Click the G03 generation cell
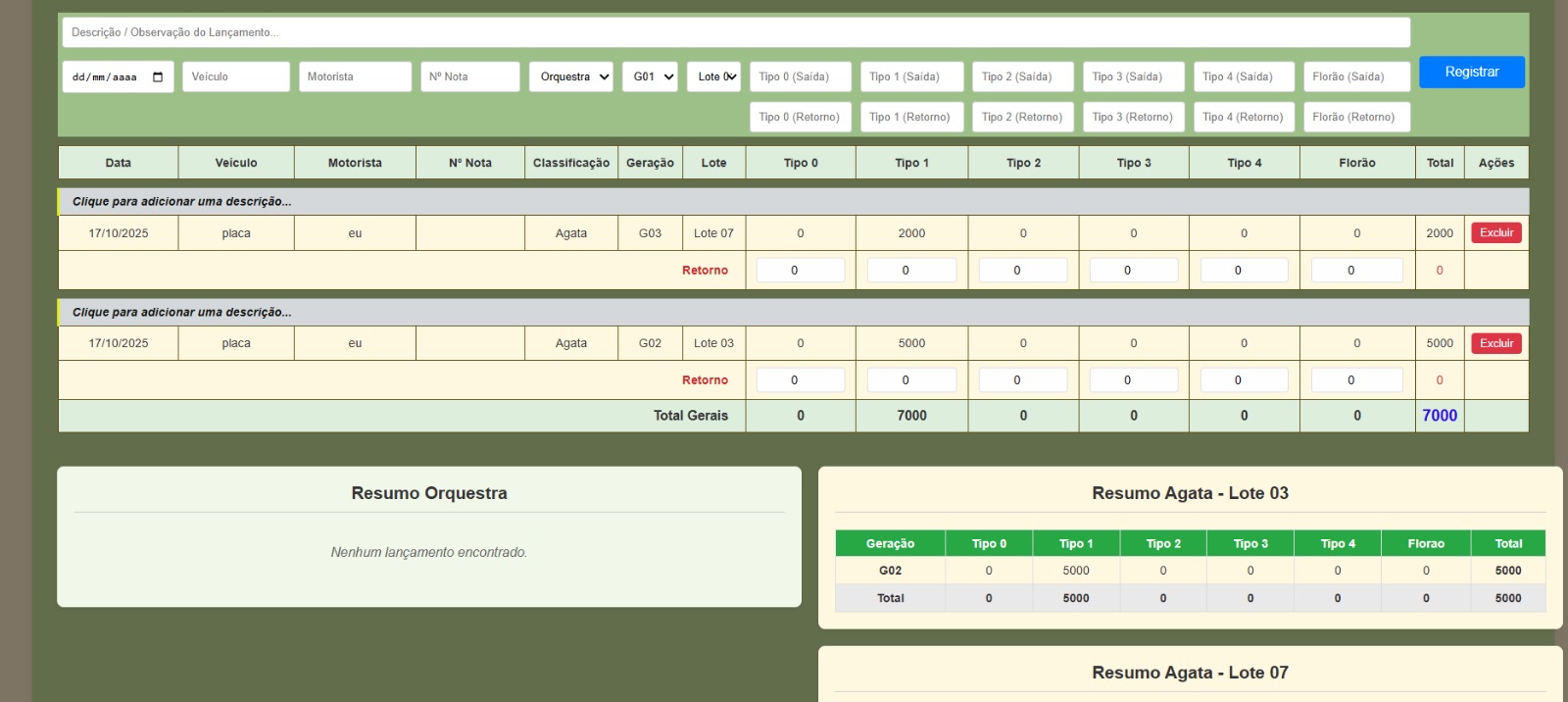The width and height of the screenshot is (1568, 702). (x=650, y=233)
